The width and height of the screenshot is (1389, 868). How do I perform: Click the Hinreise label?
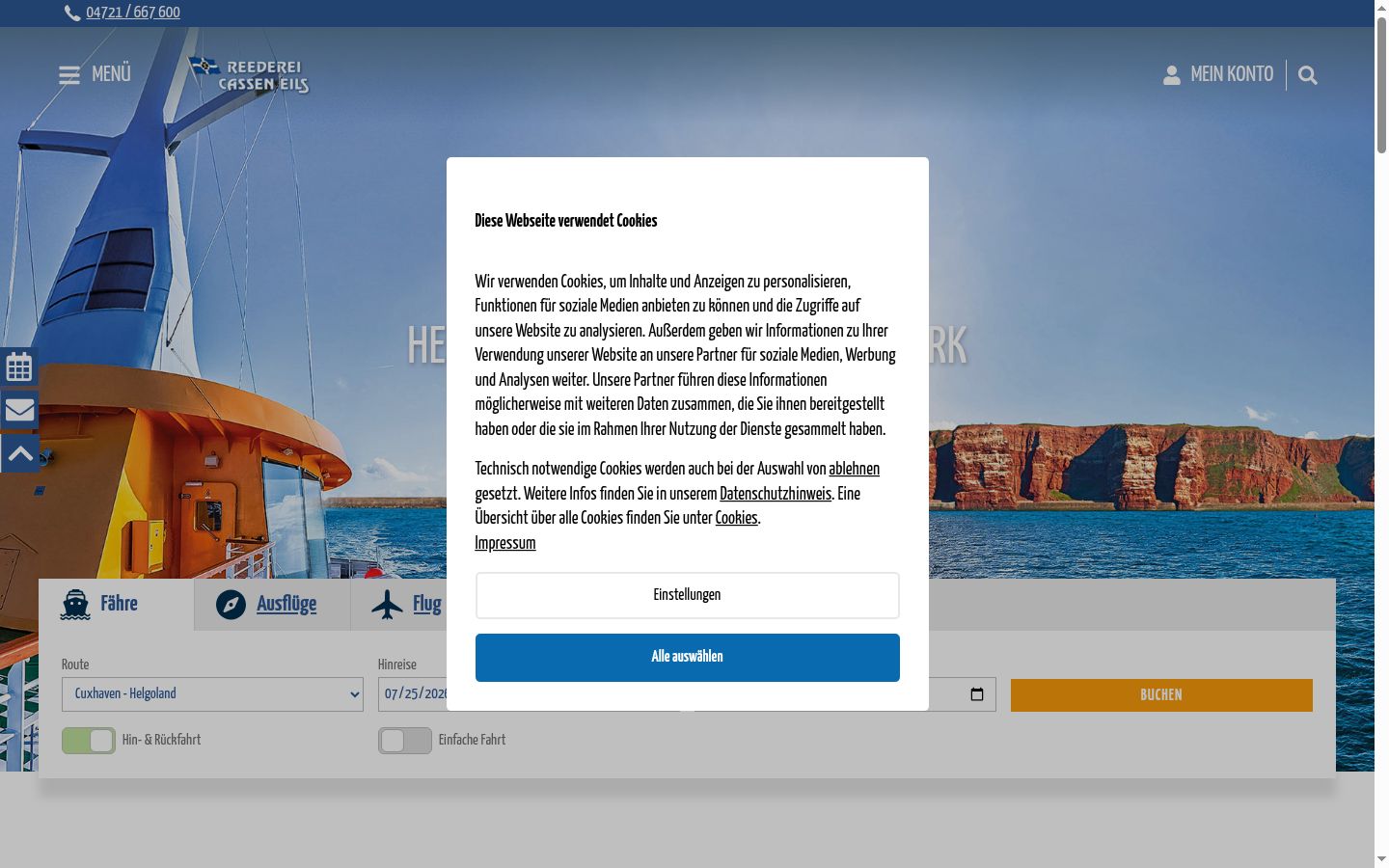click(x=397, y=665)
